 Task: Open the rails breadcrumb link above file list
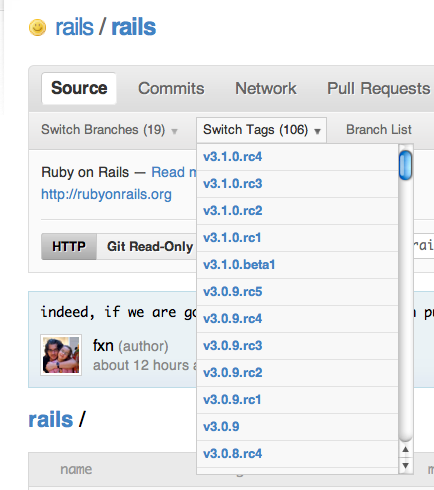[x=51, y=420]
